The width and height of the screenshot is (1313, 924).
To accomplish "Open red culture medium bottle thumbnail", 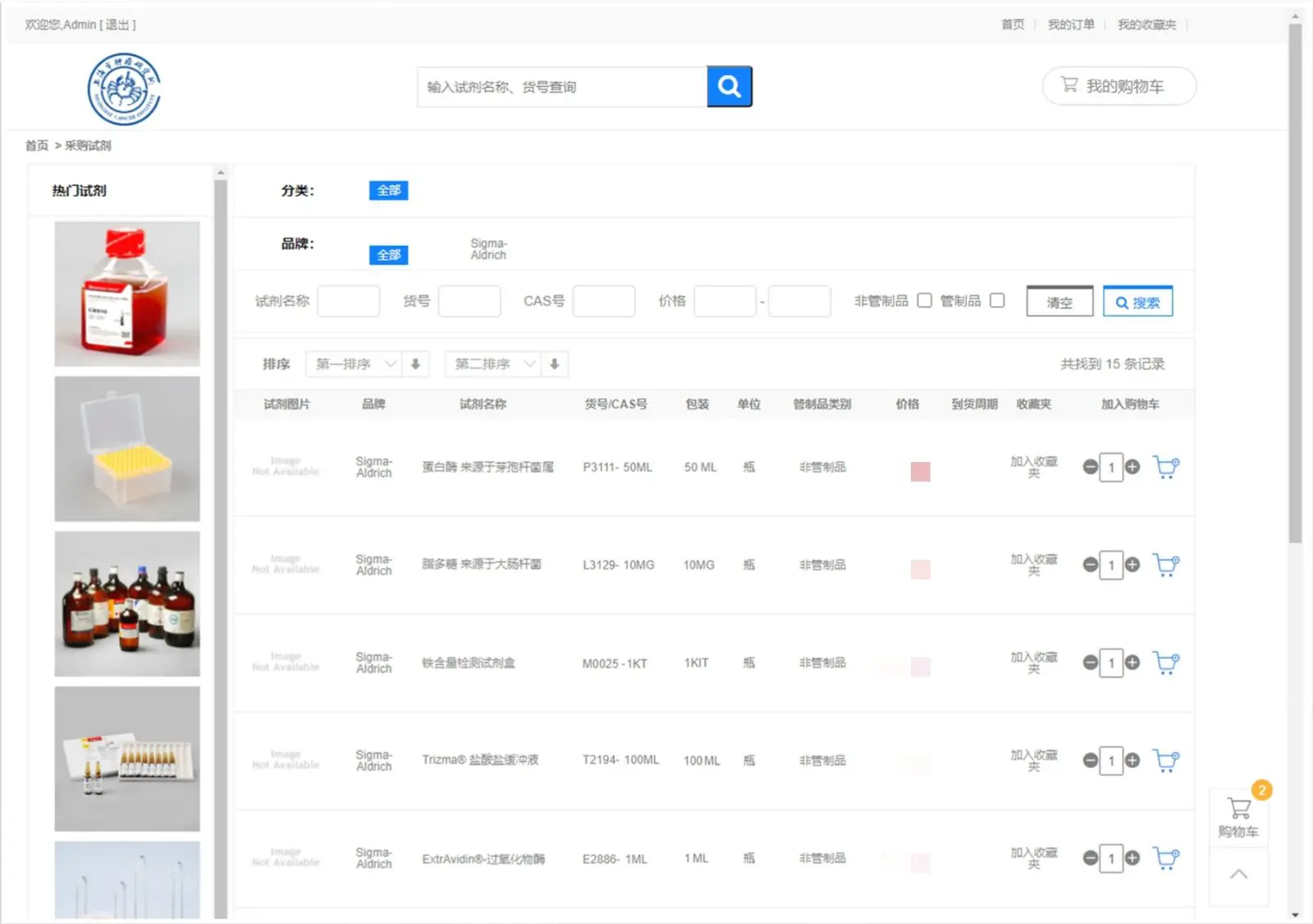I will coord(127,294).
